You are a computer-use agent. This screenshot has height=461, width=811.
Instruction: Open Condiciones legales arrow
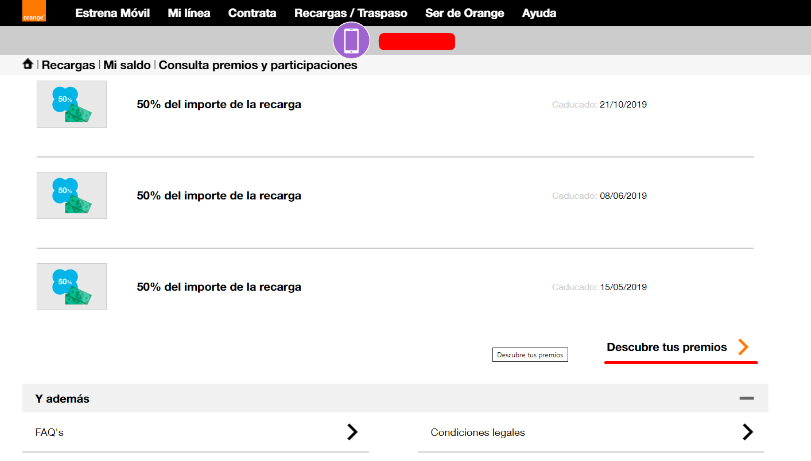pos(747,432)
